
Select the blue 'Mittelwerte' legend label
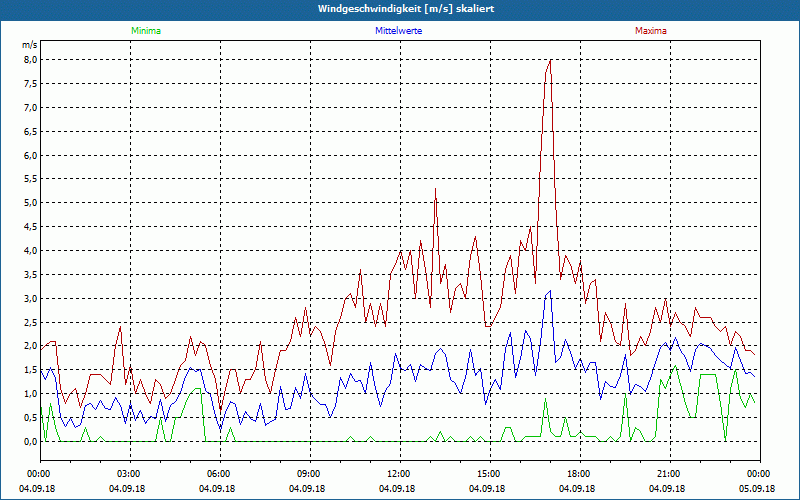click(x=398, y=31)
